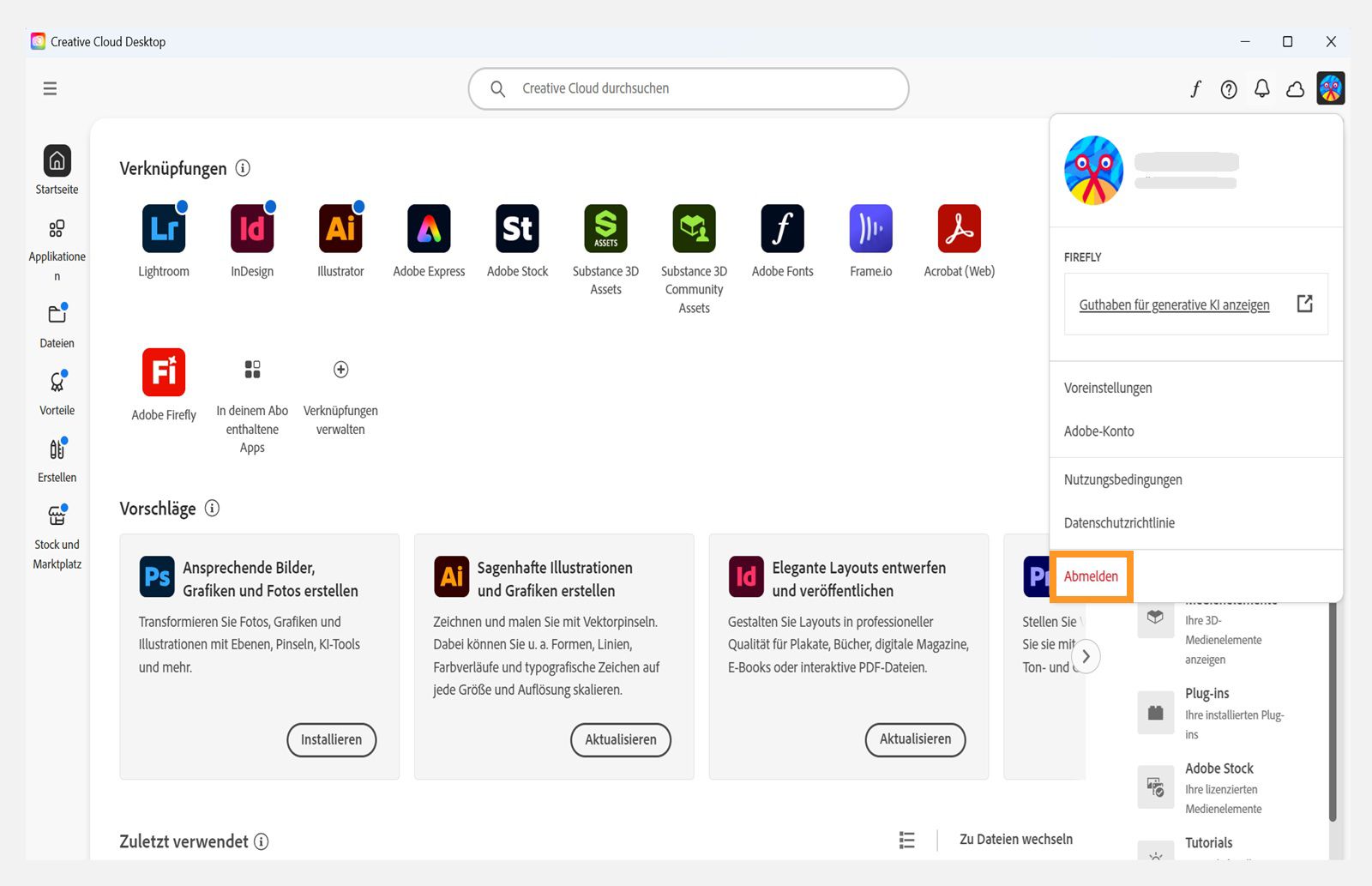Open the Adobe Fonts shortcut tile
This screenshot has height=886, width=1372.
coord(782,241)
